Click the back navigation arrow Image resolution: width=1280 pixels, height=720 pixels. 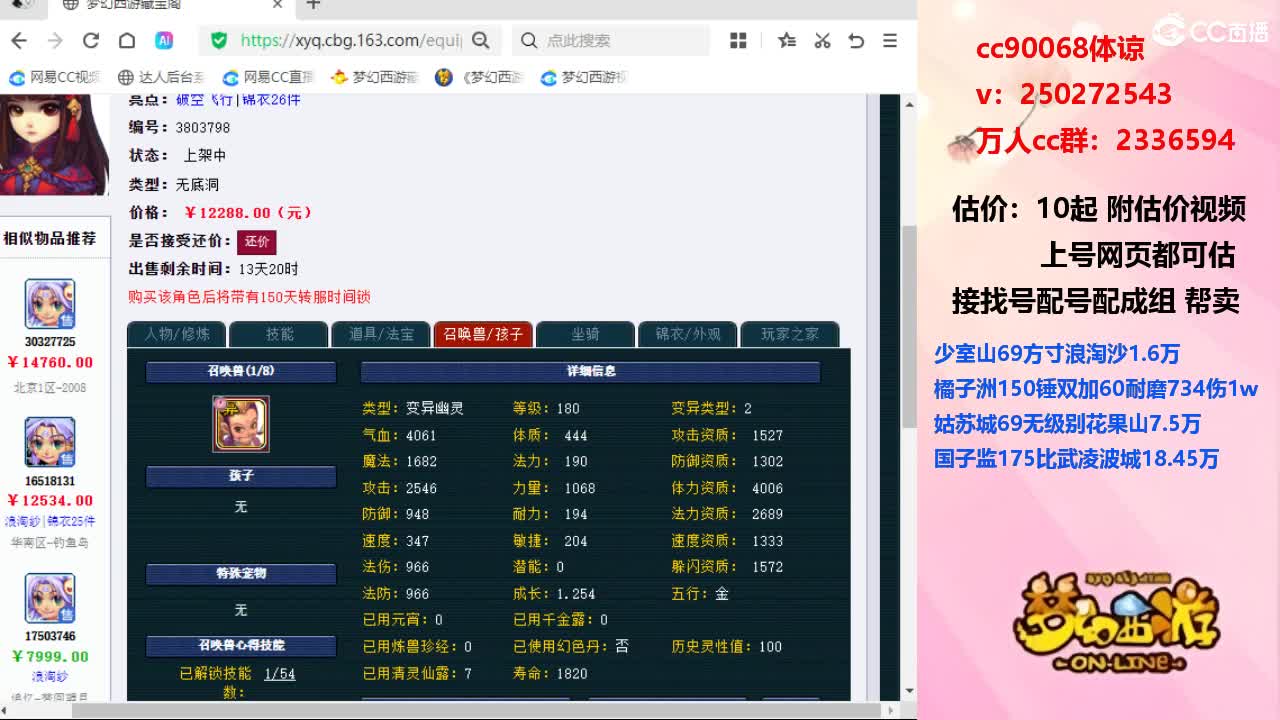pos(18,41)
